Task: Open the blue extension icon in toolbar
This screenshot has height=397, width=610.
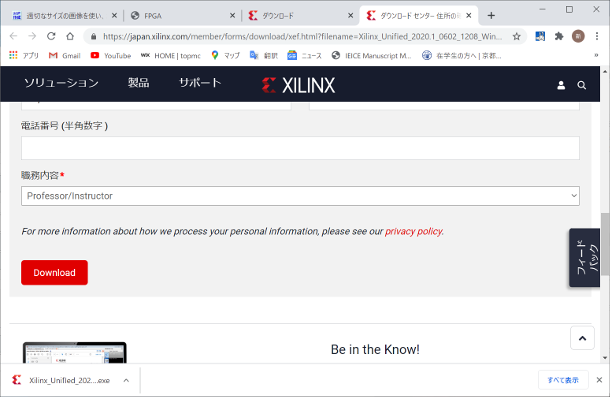Action: point(540,37)
